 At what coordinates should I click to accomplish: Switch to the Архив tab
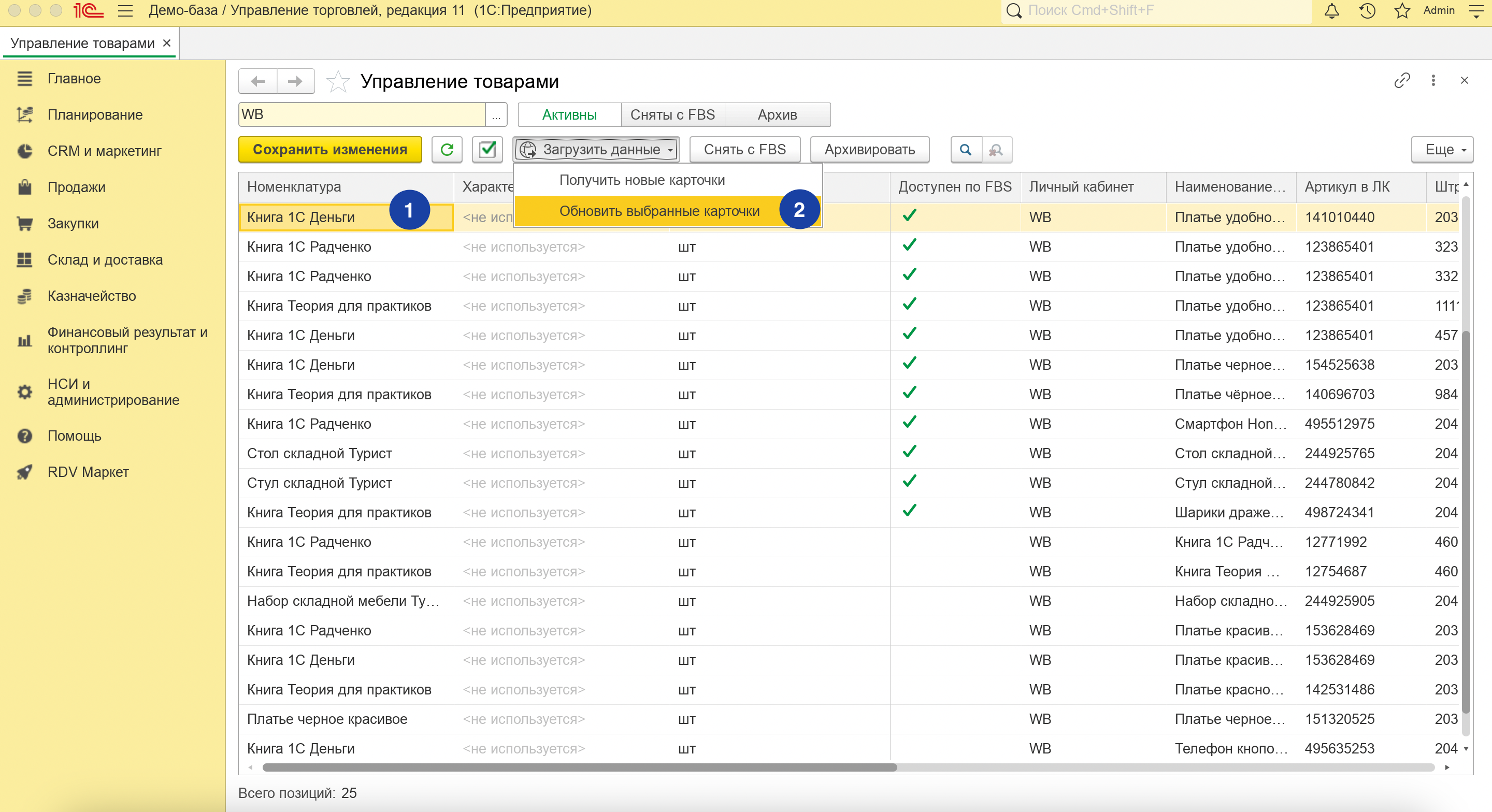pyautogui.click(x=777, y=114)
